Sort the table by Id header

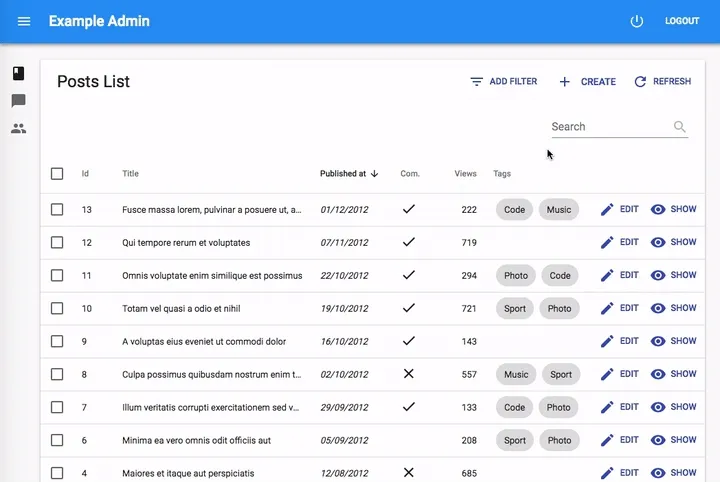click(x=85, y=174)
